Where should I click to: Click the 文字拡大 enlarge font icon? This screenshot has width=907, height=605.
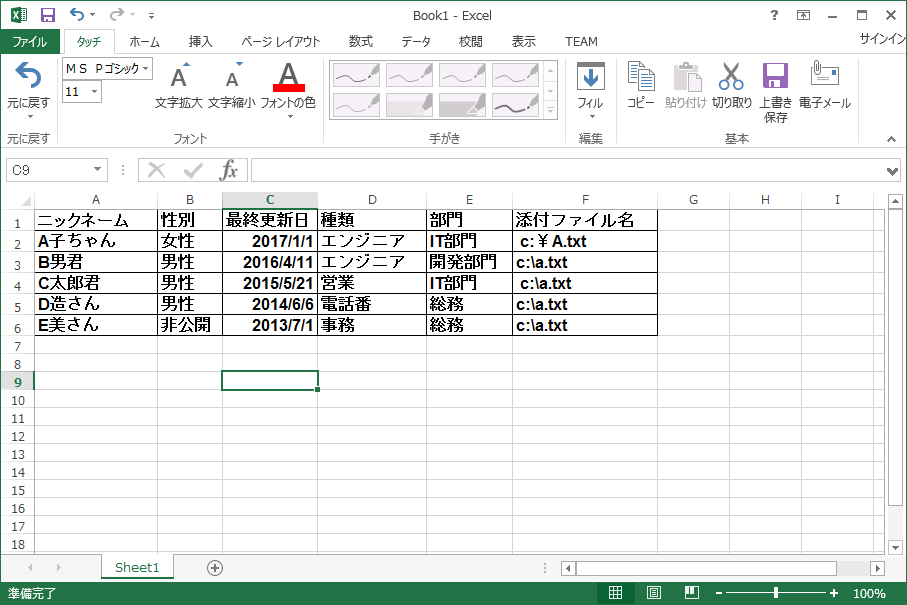coord(179,76)
